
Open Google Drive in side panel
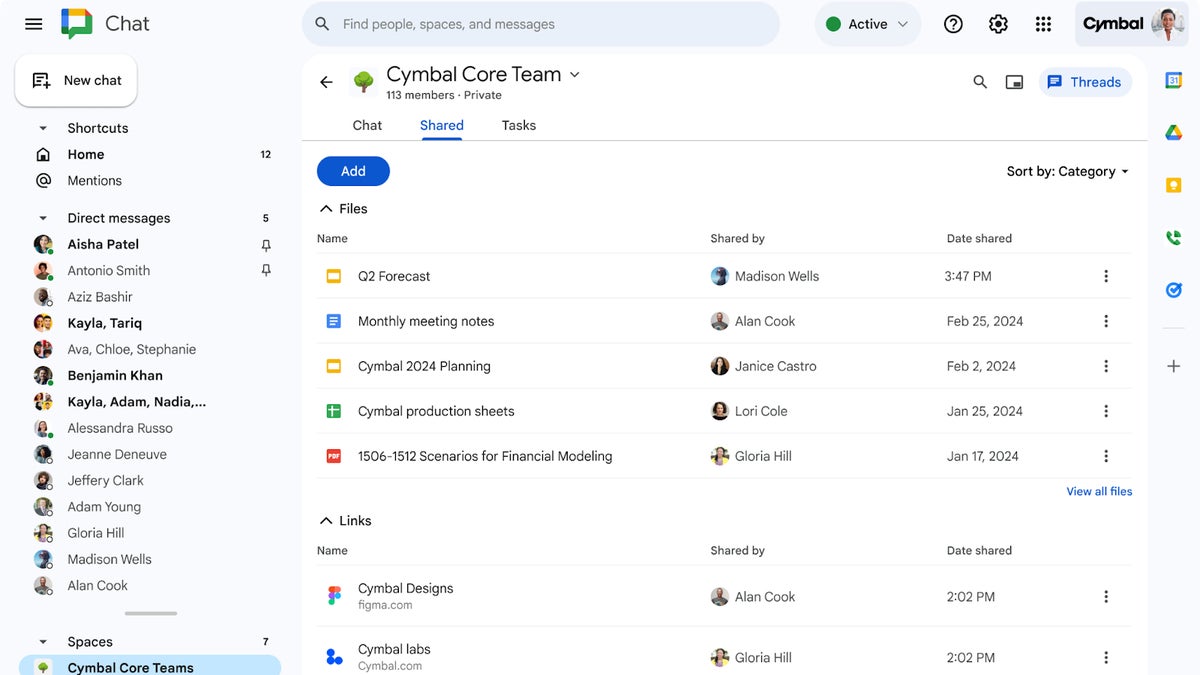coord(1174,133)
